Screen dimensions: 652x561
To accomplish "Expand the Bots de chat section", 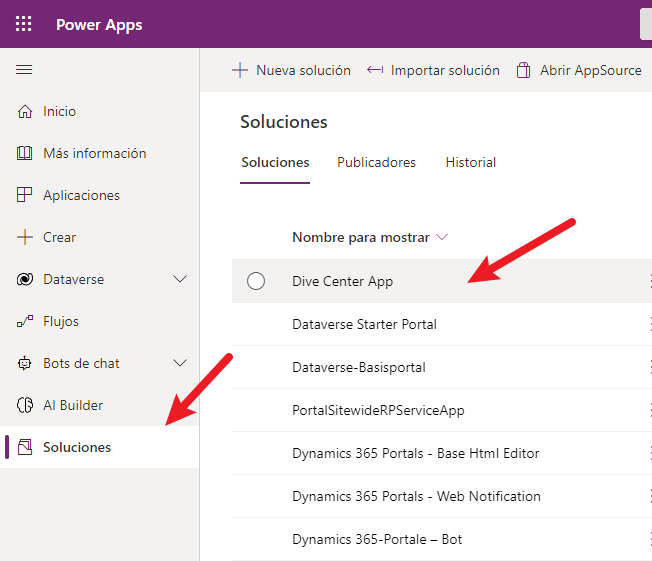I will (180, 363).
